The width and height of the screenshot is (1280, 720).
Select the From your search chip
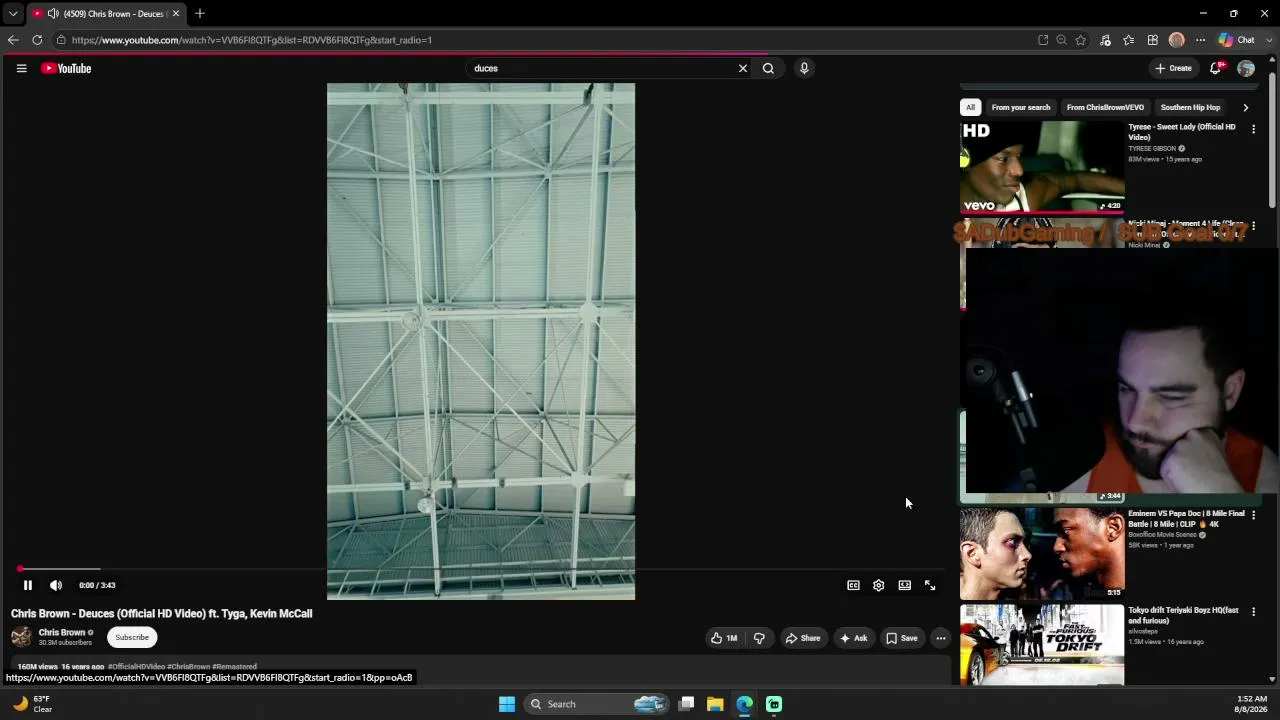pos(1021,107)
